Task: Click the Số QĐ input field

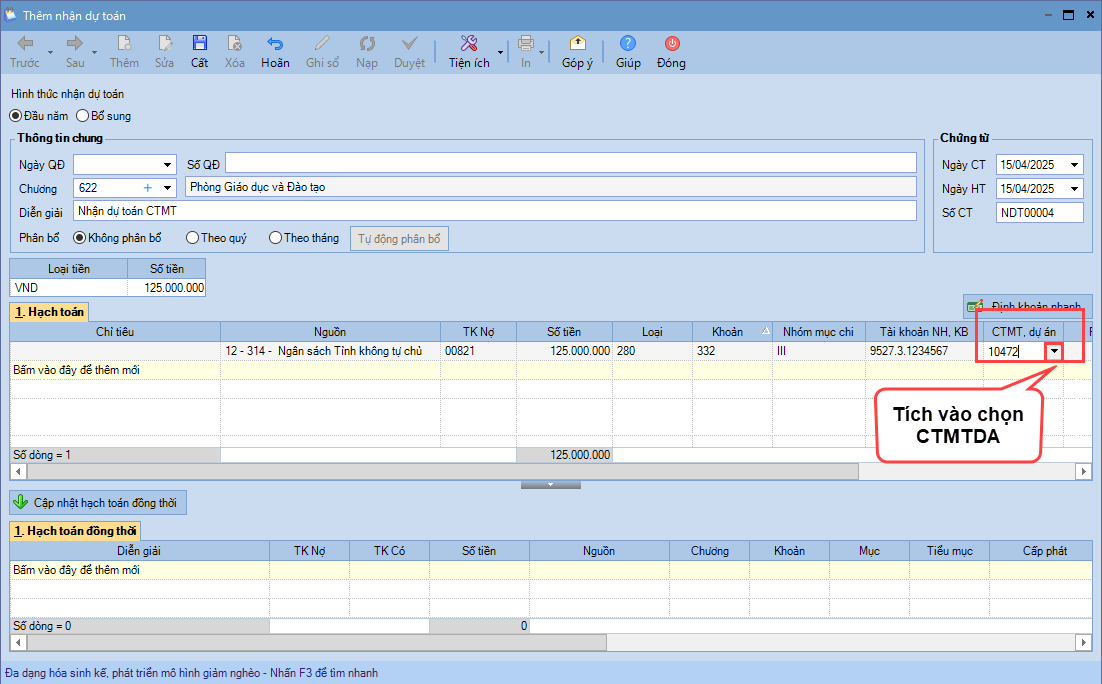Action: [x=571, y=162]
